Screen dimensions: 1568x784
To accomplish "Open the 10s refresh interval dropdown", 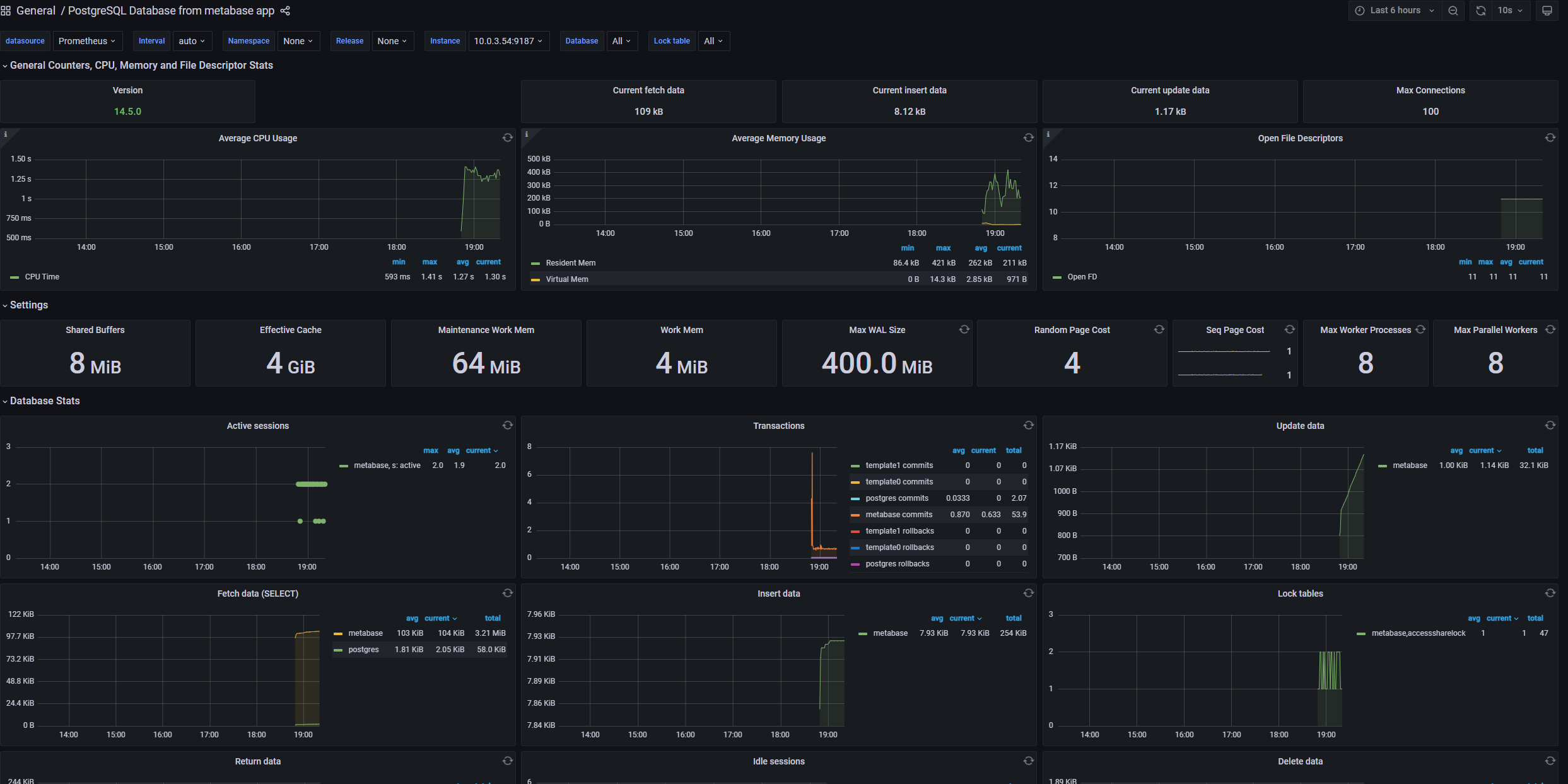I will 1510,11.
